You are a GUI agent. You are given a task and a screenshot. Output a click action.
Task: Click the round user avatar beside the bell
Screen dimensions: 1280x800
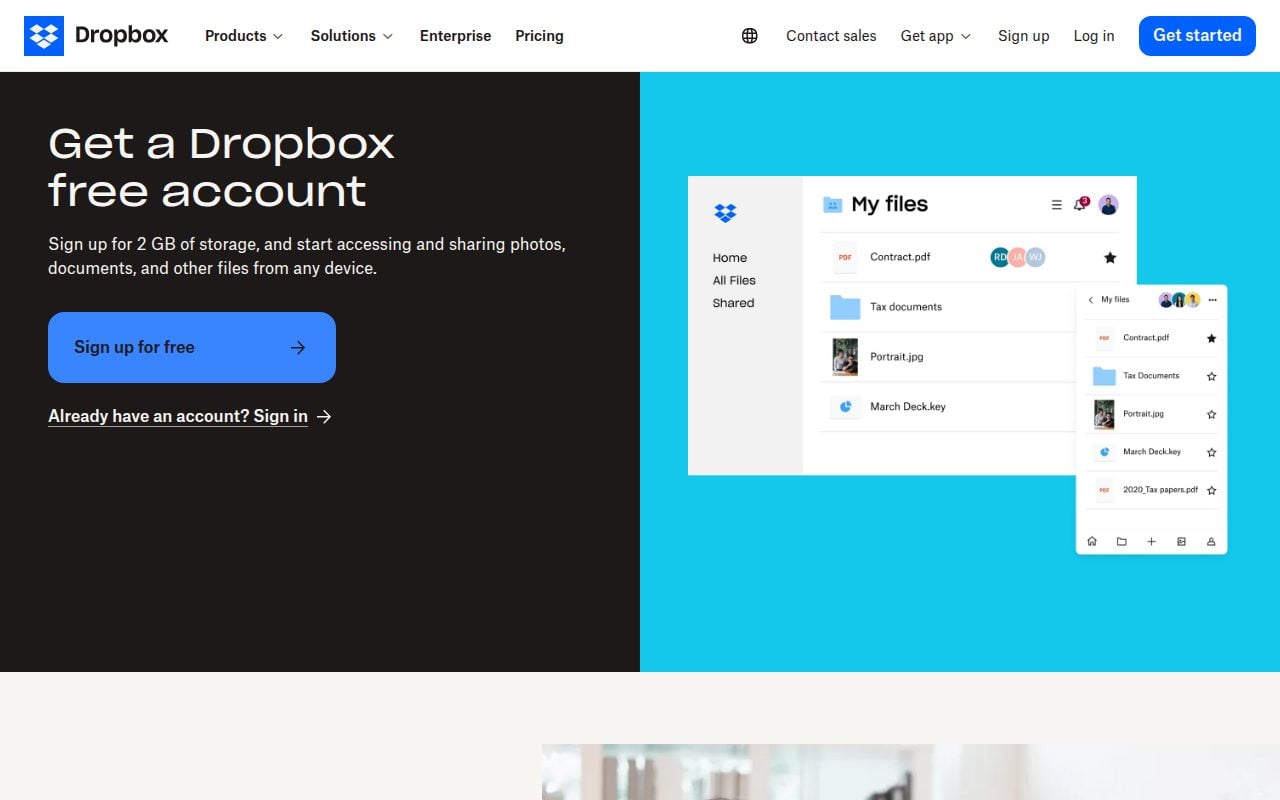1108,205
